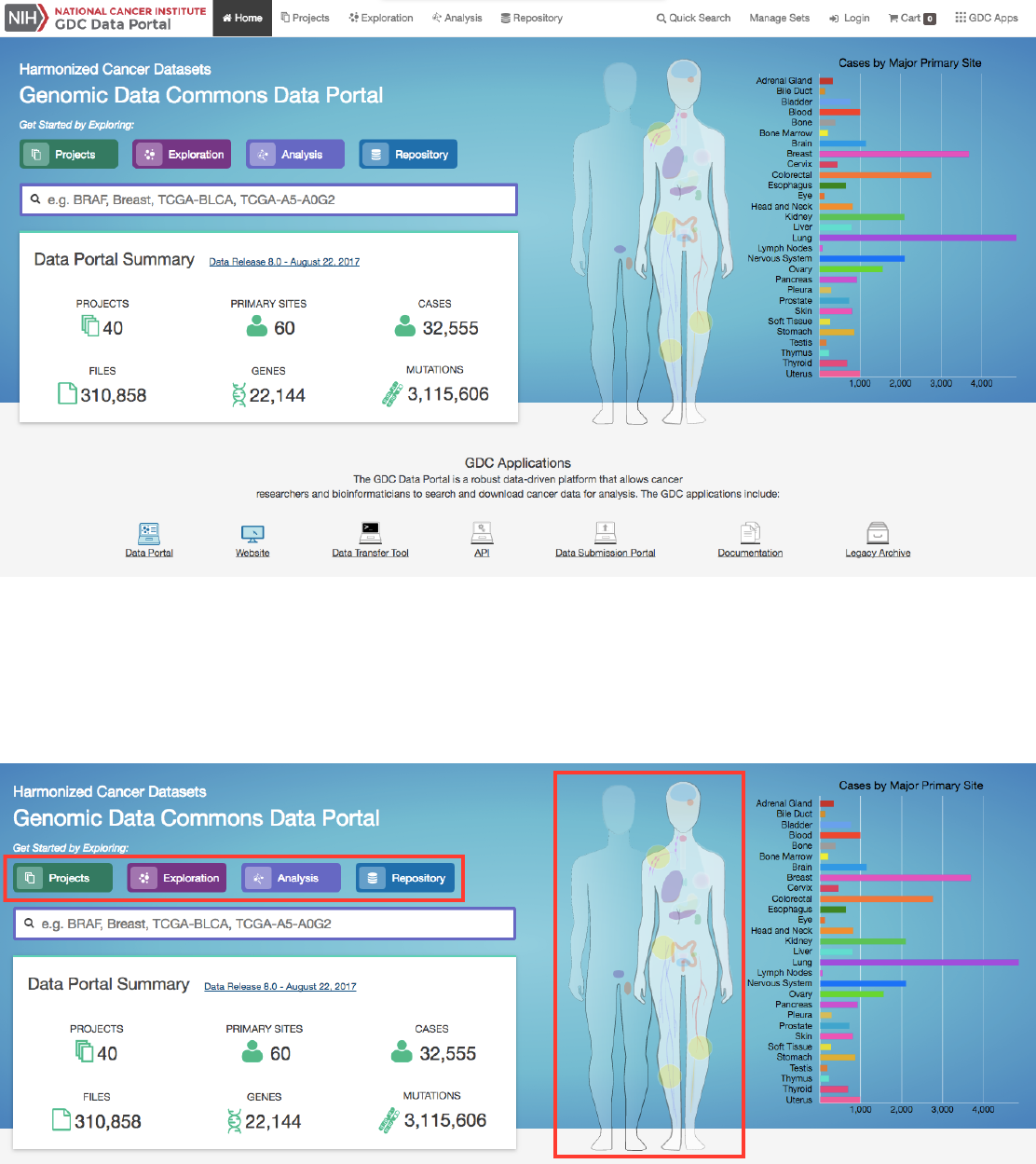1036x1164 pixels.
Task: Open the Documentation application icon
Action: (x=750, y=532)
